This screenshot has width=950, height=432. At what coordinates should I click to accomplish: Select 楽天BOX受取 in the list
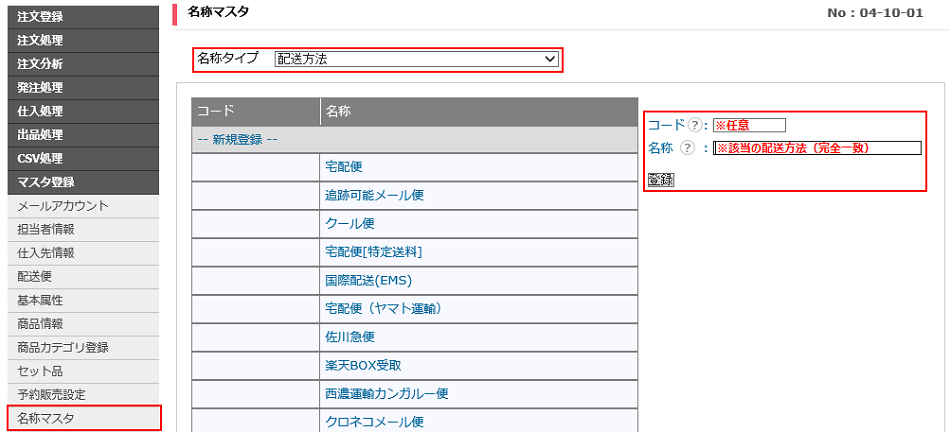pyautogui.click(x=364, y=365)
